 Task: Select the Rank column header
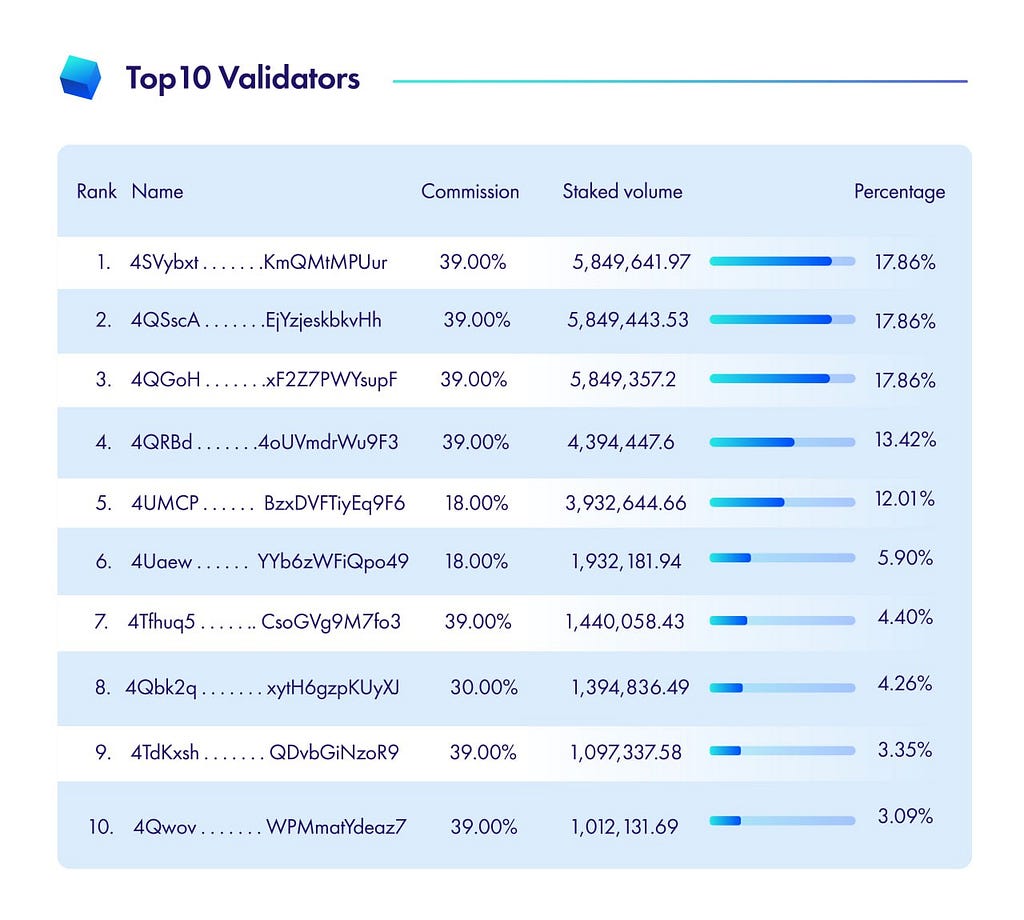point(97,191)
